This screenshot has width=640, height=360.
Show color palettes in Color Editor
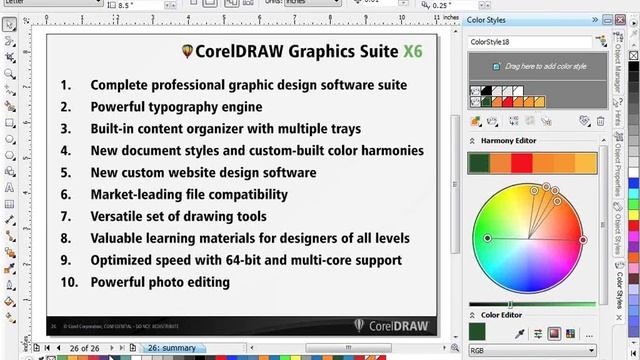pyautogui.click(x=571, y=334)
